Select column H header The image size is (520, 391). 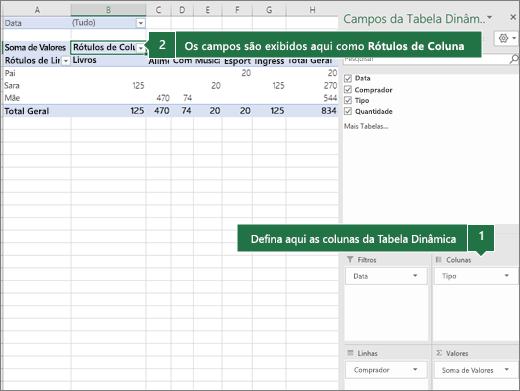click(x=312, y=10)
